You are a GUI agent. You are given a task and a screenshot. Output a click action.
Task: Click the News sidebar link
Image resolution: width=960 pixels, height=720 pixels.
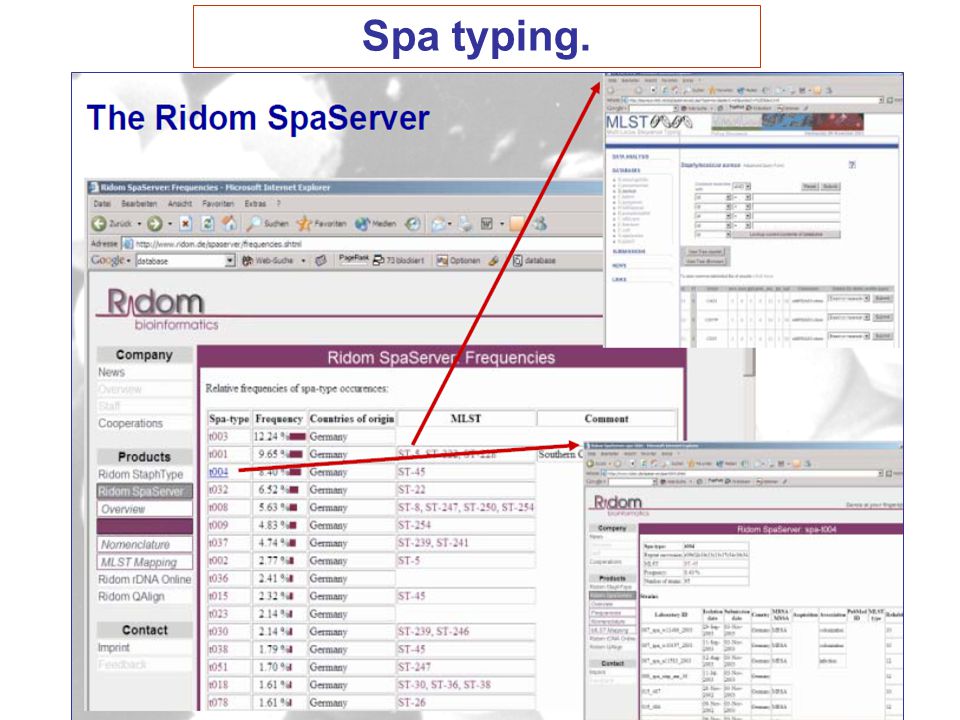tap(111, 372)
